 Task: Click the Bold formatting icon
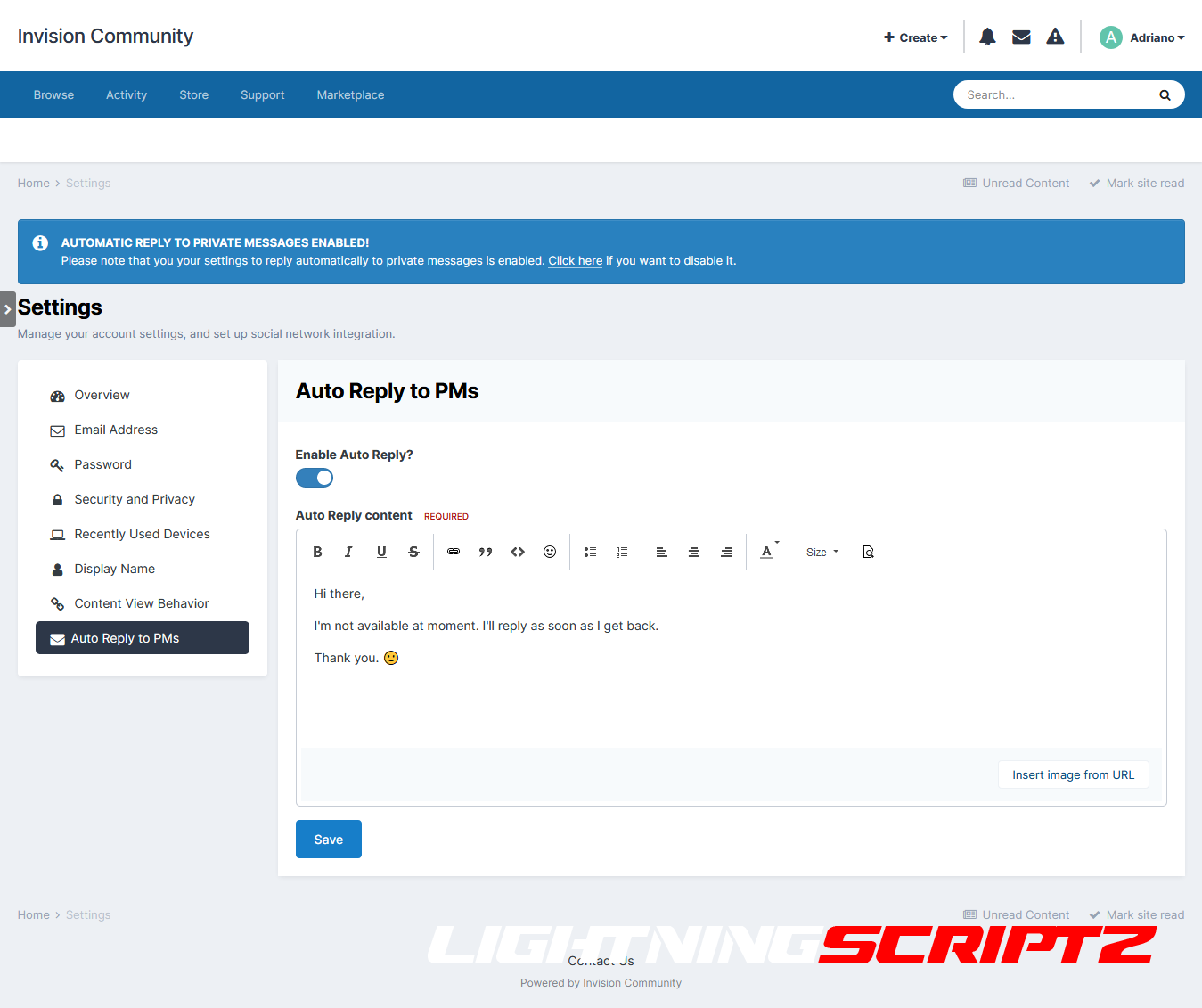click(x=317, y=552)
